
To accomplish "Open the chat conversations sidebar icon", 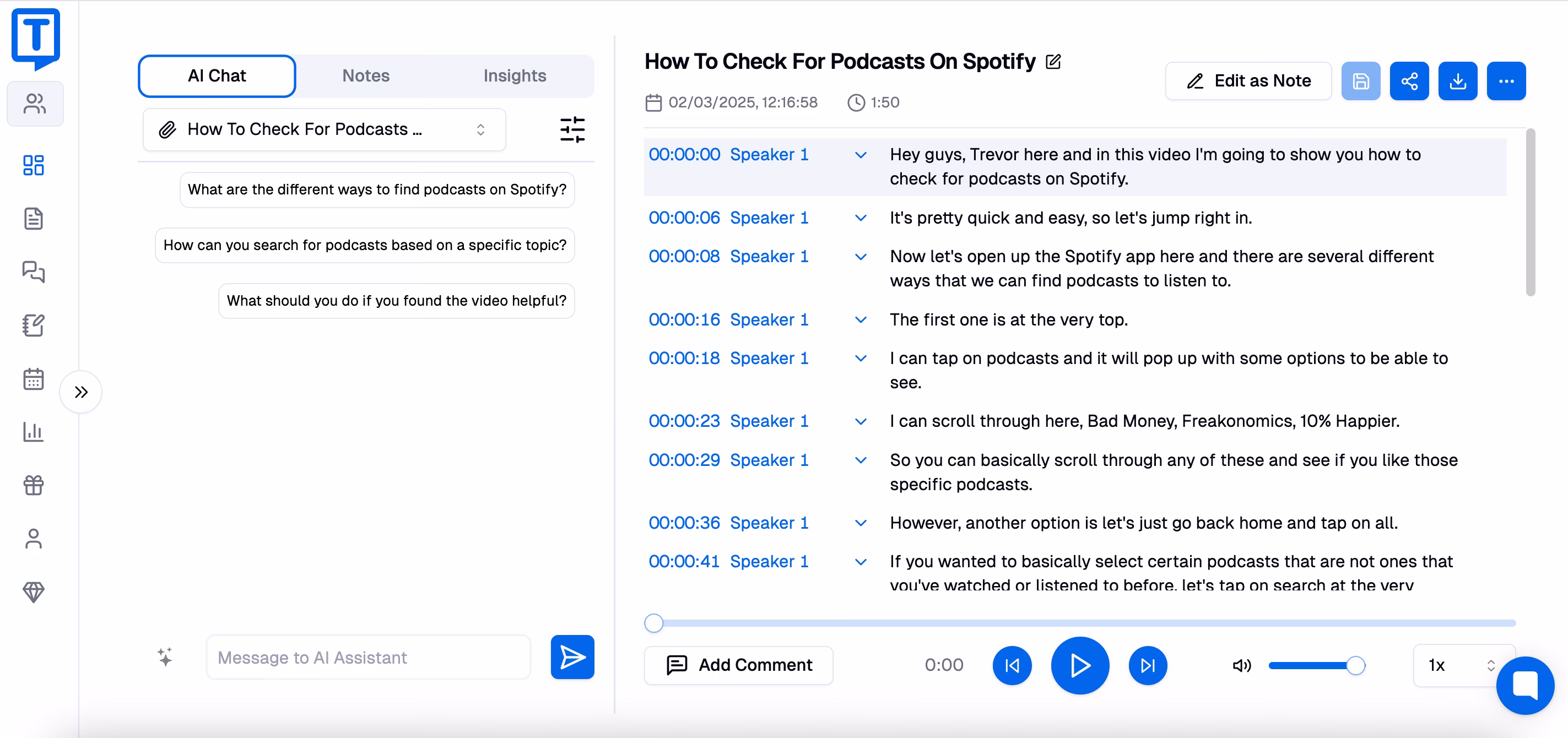I will (34, 272).
